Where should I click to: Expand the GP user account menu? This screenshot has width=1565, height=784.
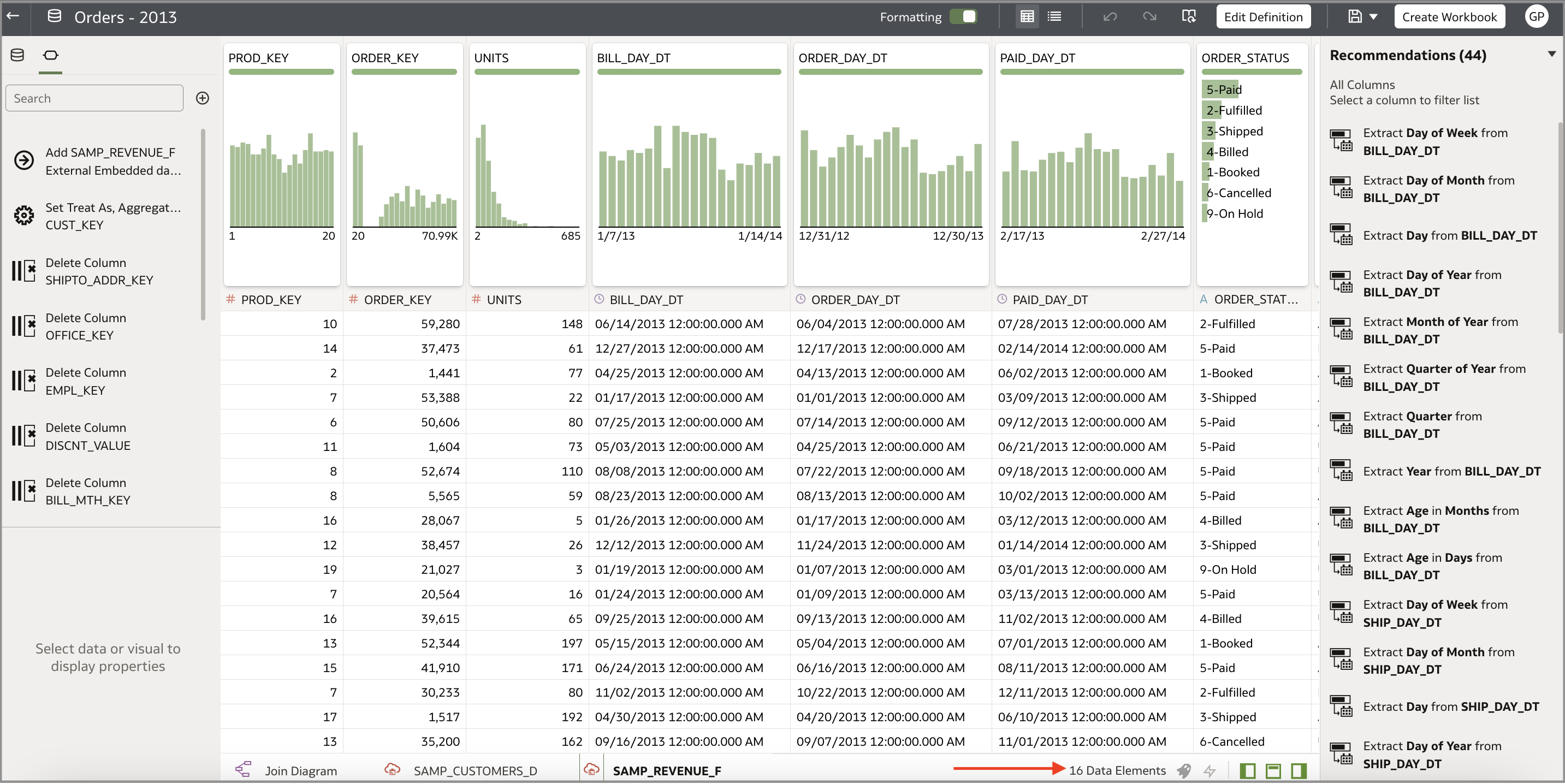(1537, 16)
